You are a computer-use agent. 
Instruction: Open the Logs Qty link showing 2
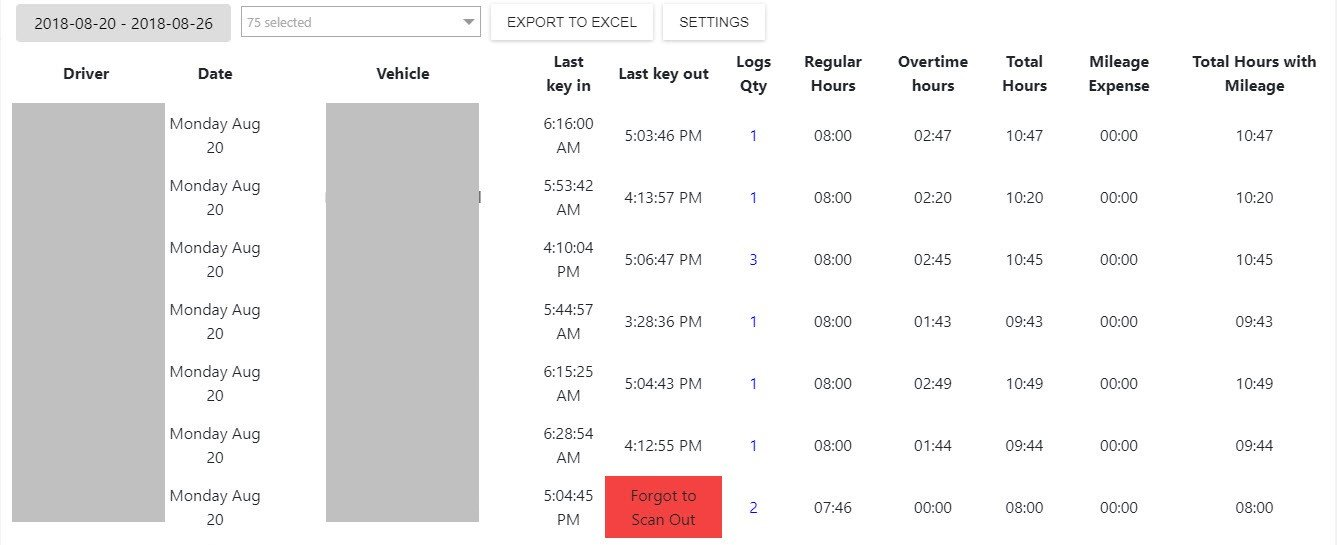click(753, 508)
